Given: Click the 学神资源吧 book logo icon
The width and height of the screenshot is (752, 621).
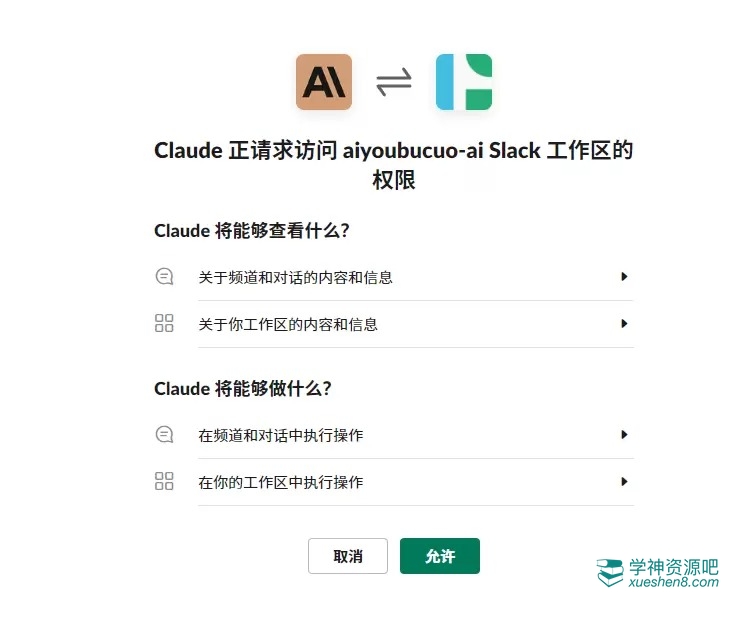Looking at the screenshot, I should (610, 573).
